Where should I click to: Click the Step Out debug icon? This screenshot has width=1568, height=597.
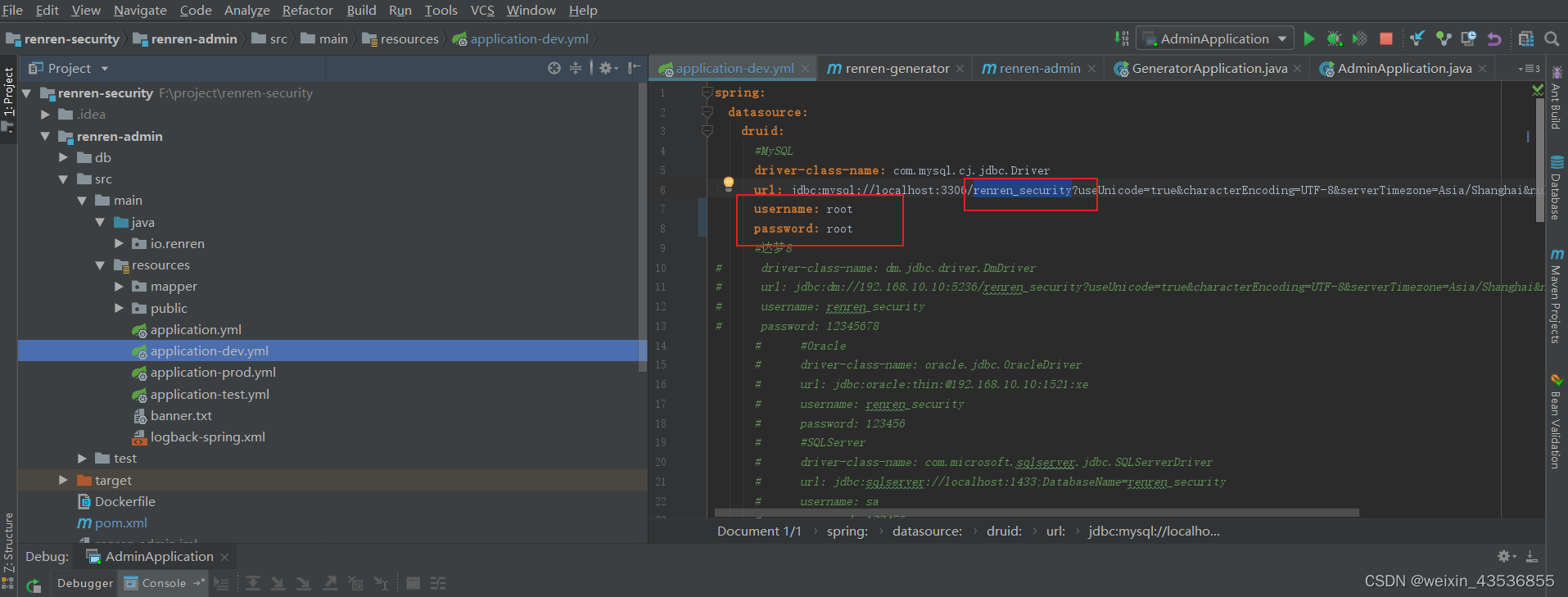click(329, 583)
